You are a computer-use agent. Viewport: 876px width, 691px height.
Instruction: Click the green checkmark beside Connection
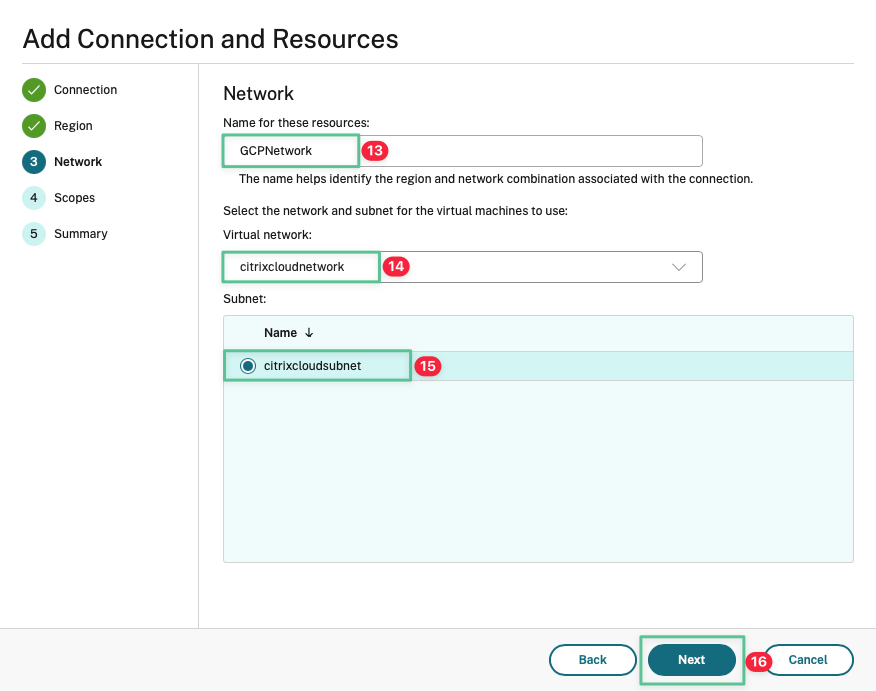[34, 90]
